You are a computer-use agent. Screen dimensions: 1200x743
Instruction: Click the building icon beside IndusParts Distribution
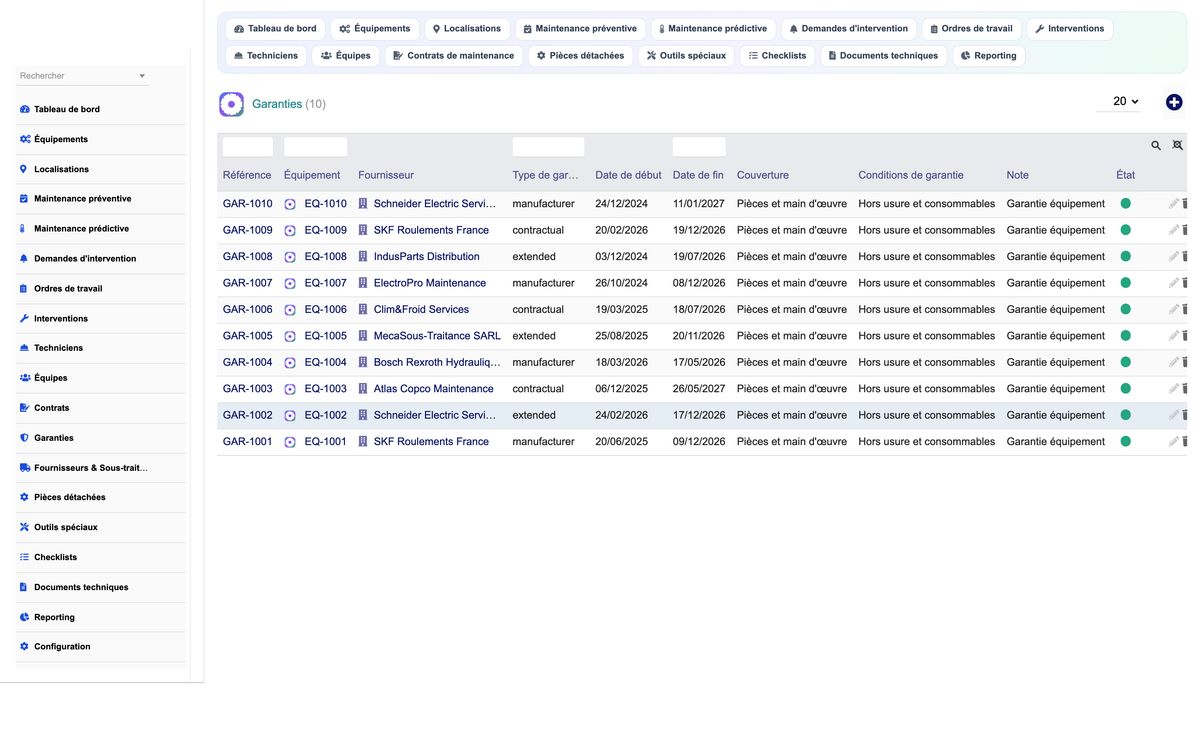(x=363, y=257)
